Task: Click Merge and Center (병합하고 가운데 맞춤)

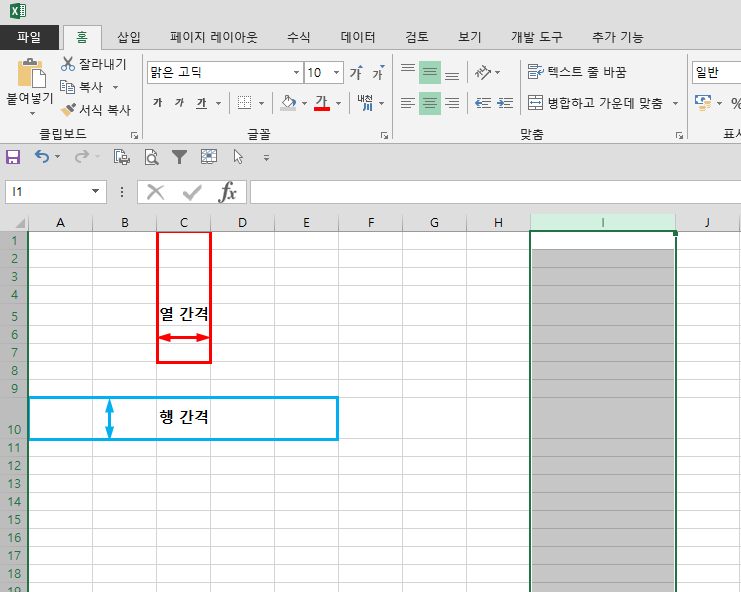Action: [595, 103]
